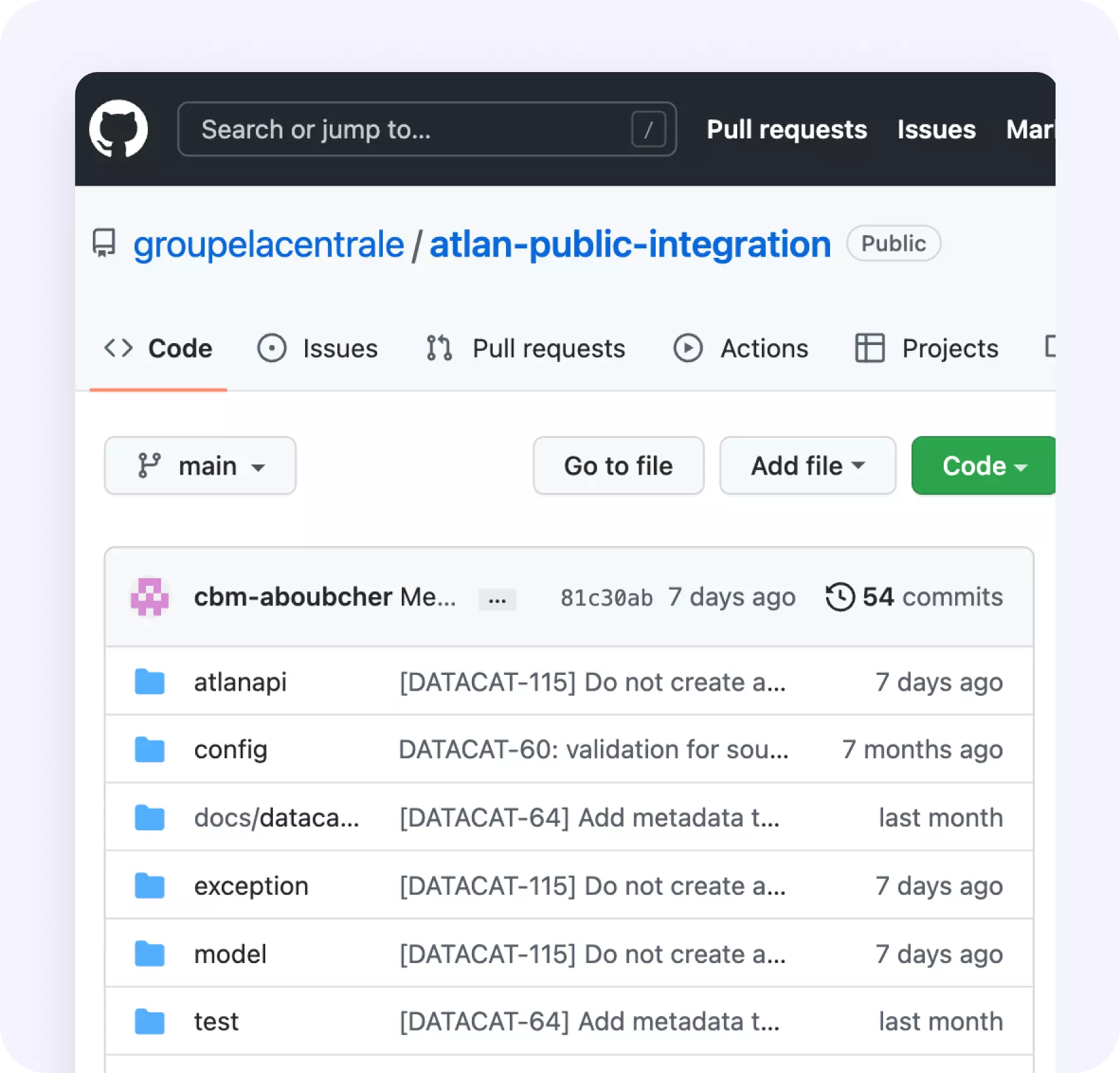Viewport: 1120px width, 1073px height.
Task: Open the model folder
Action: click(x=231, y=954)
